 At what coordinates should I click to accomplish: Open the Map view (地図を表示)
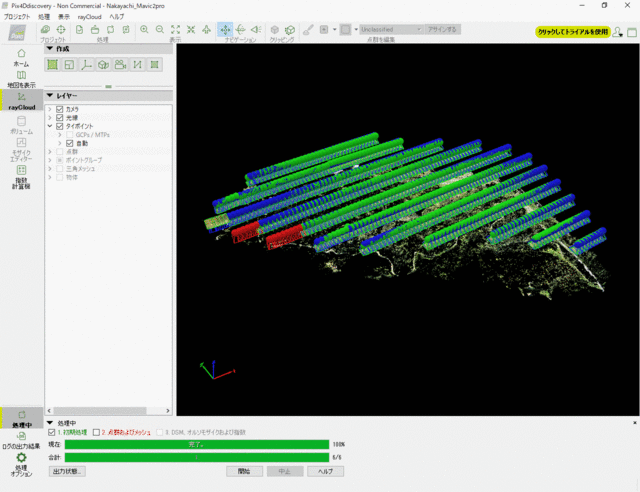tap(21, 79)
